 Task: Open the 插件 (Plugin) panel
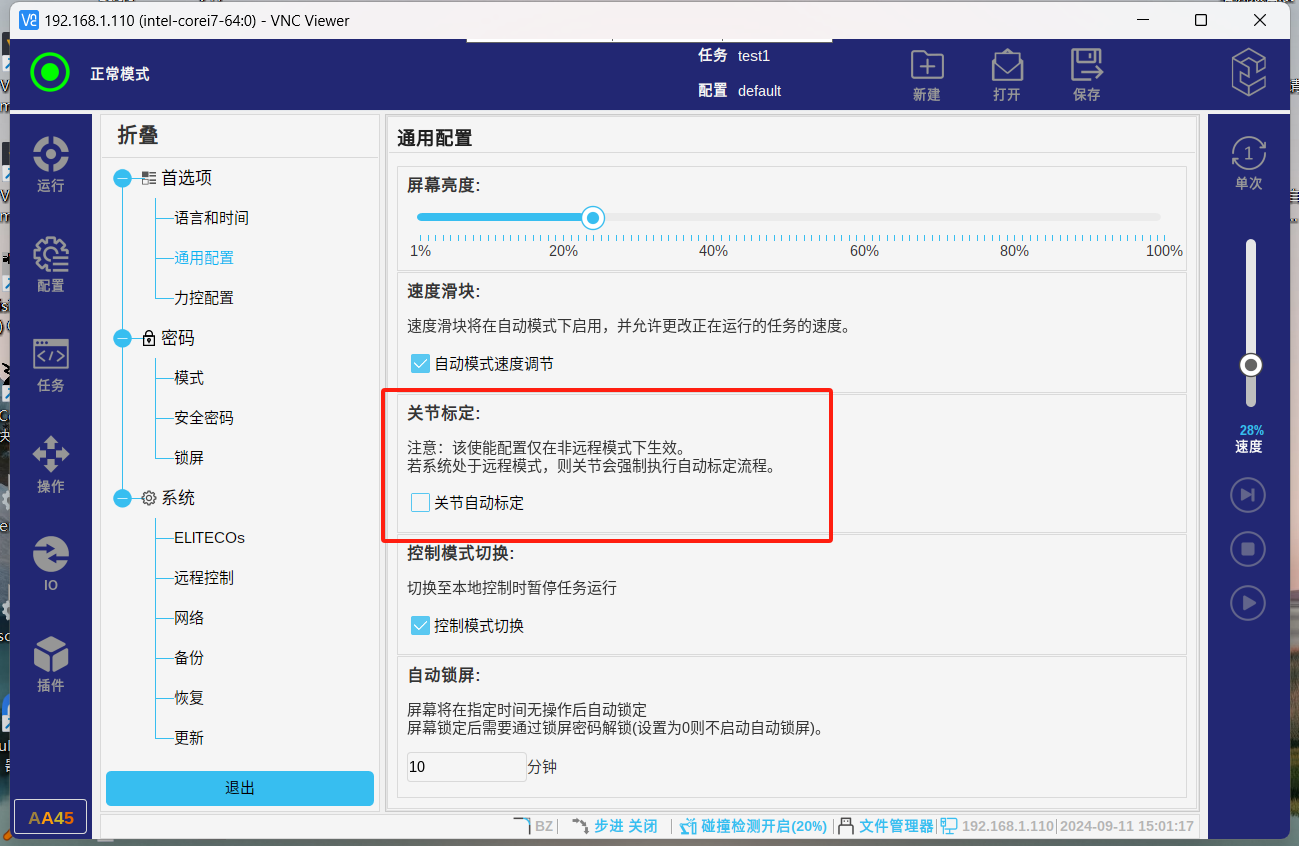tap(50, 665)
